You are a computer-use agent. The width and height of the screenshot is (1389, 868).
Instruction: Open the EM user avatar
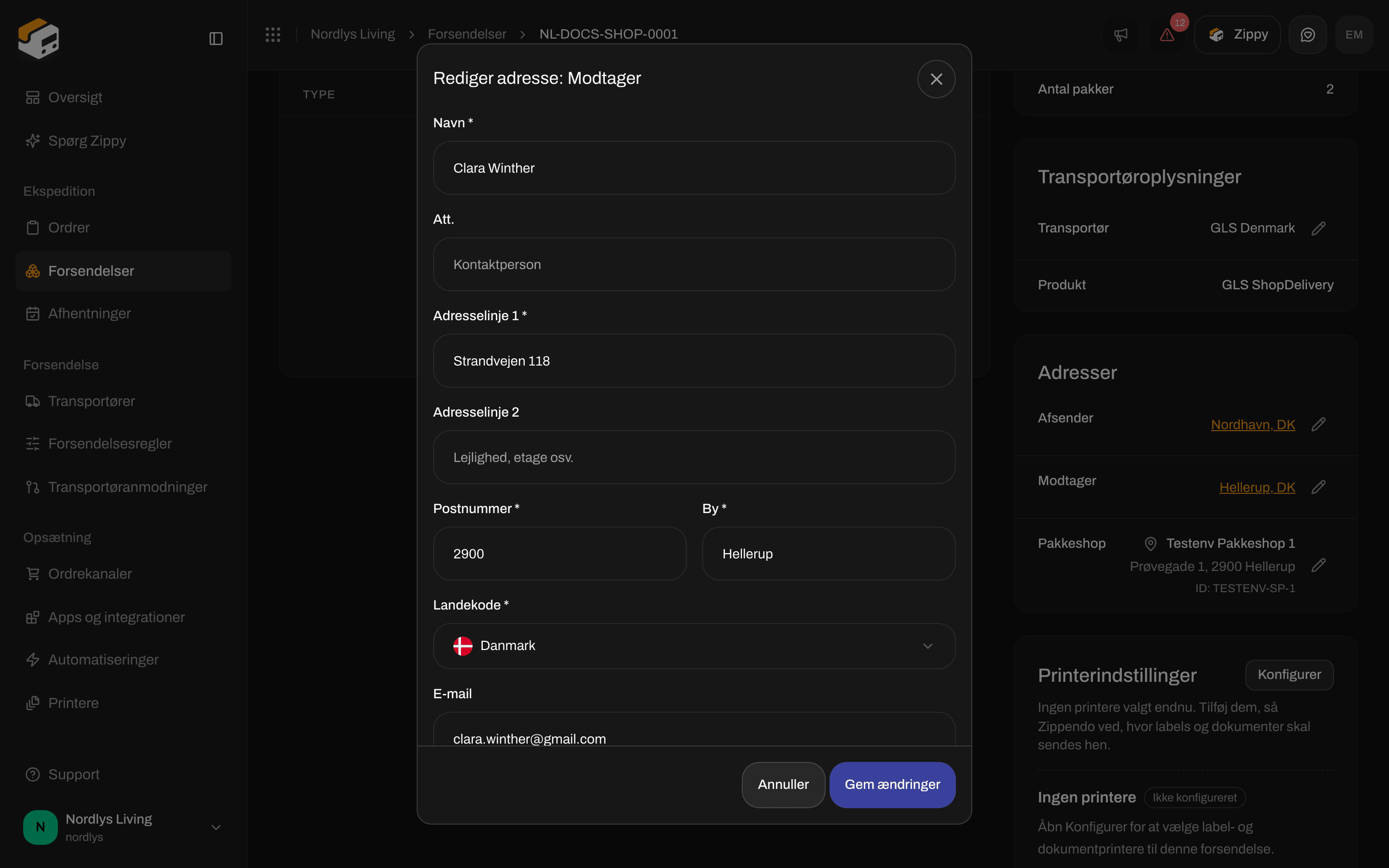pyautogui.click(x=1354, y=34)
